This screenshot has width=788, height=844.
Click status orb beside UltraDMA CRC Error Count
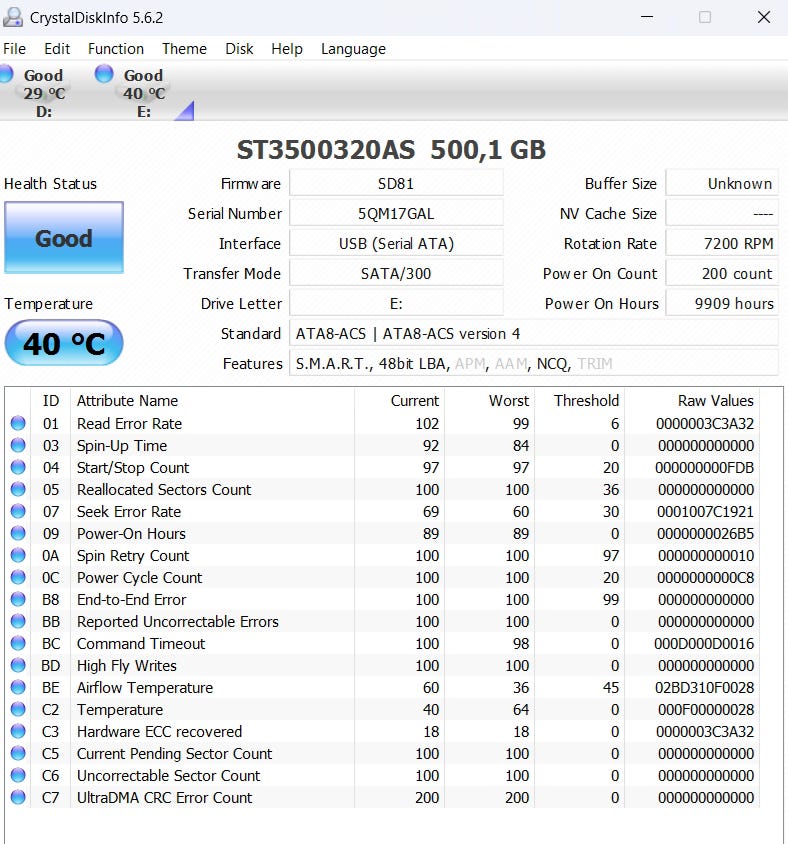[18, 798]
